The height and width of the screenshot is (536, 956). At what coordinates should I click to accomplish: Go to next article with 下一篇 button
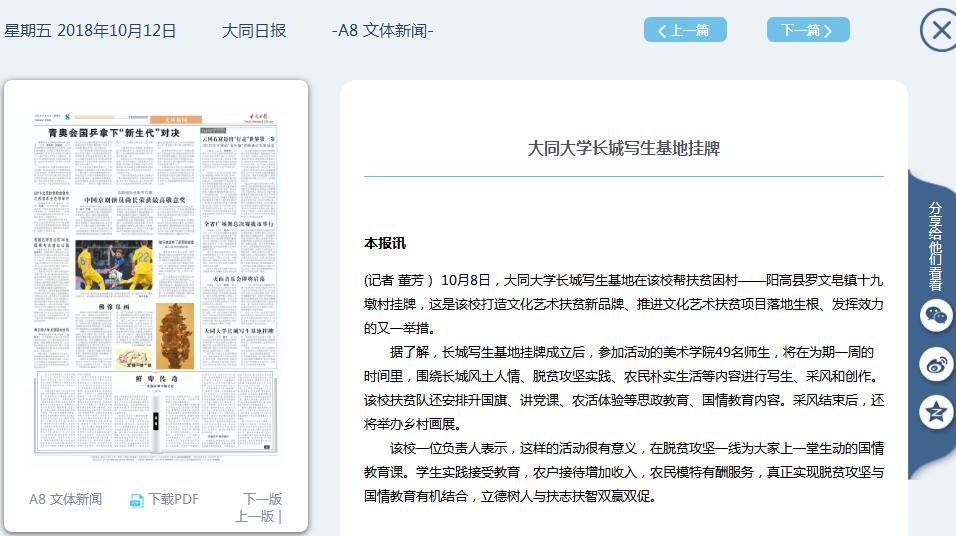click(808, 30)
